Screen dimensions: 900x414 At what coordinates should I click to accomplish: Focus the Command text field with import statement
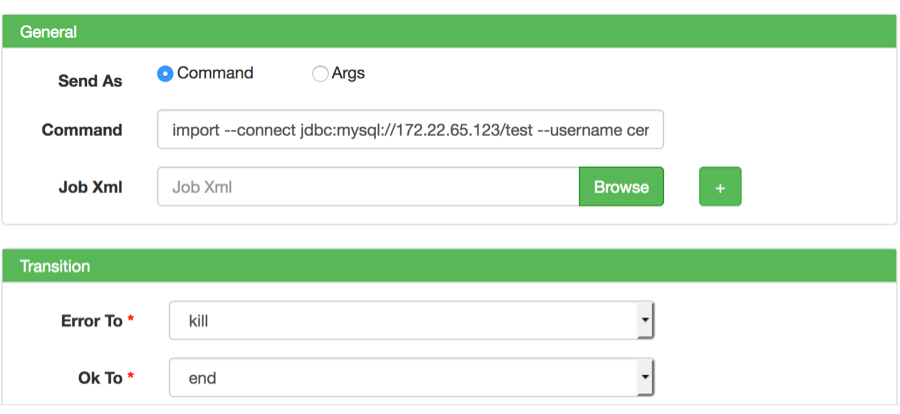pos(410,130)
